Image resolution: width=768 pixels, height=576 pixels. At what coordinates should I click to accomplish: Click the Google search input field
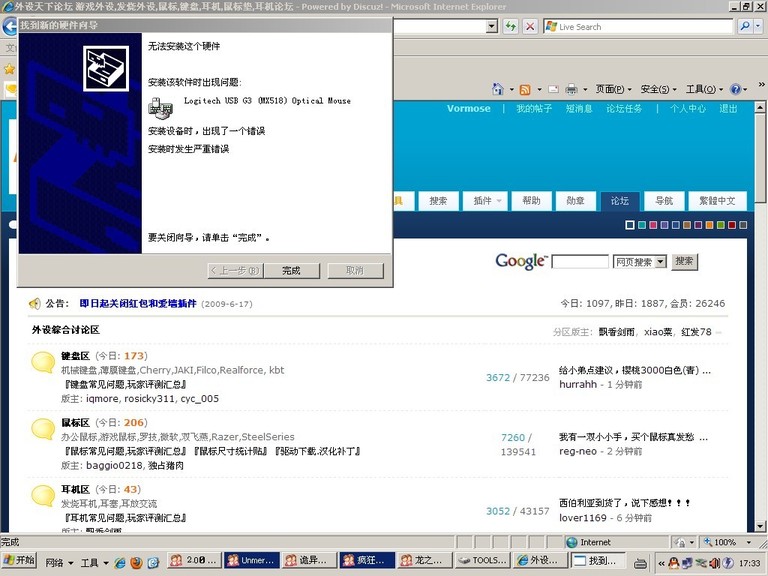(580, 262)
